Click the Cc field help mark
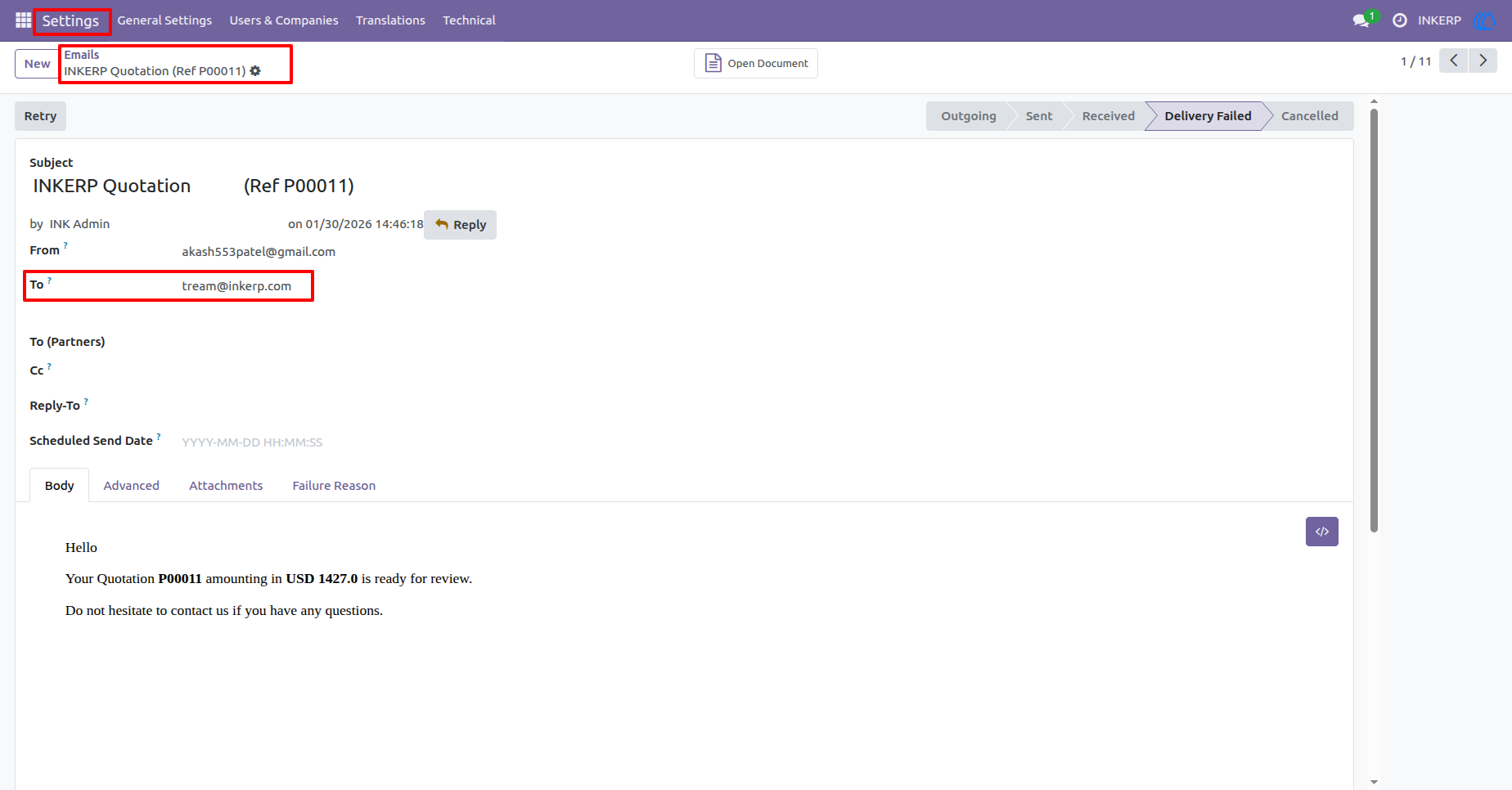This screenshot has width=1512, height=790. [x=49, y=366]
